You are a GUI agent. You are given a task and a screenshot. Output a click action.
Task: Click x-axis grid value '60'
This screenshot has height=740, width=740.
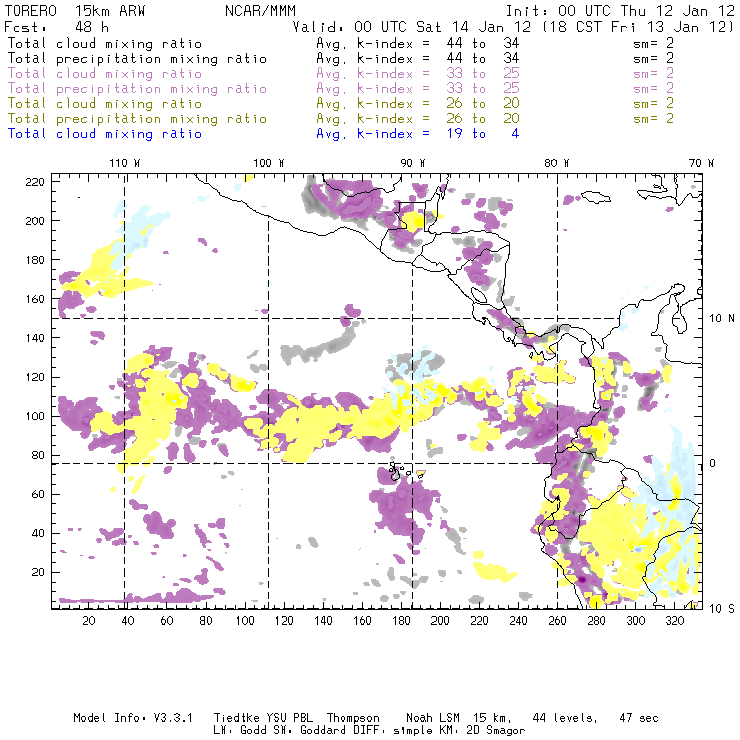point(167,621)
